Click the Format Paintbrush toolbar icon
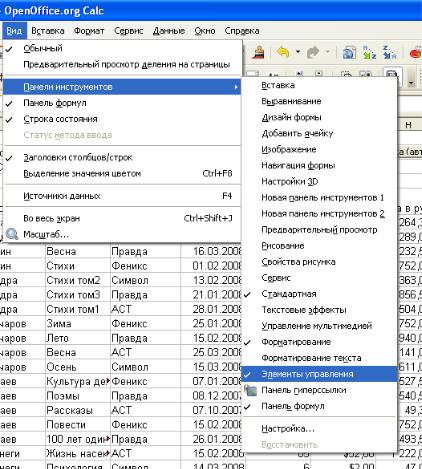 [x=258, y=53]
